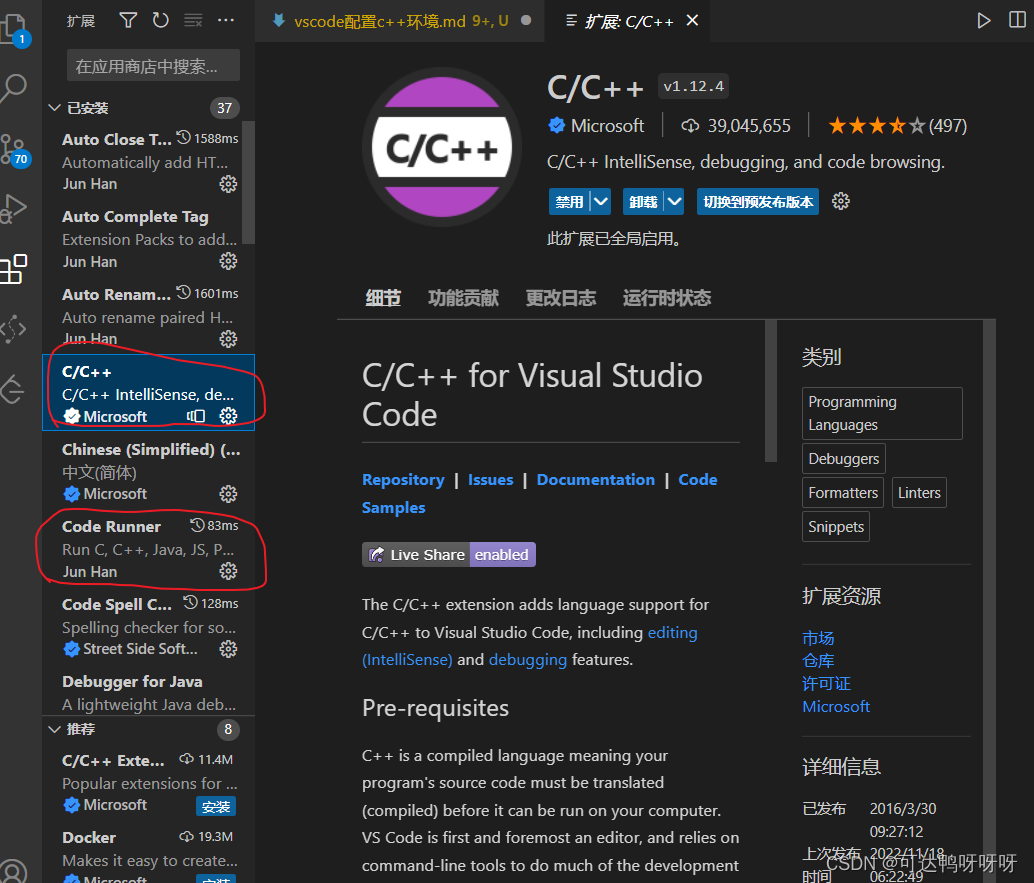Open the Documentation link

coord(595,479)
